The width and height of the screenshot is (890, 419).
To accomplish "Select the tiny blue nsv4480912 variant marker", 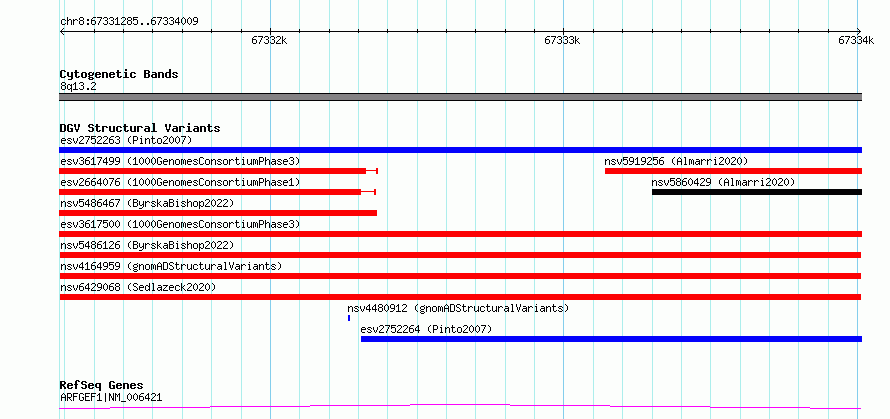I will pyautogui.click(x=349, y=318).
